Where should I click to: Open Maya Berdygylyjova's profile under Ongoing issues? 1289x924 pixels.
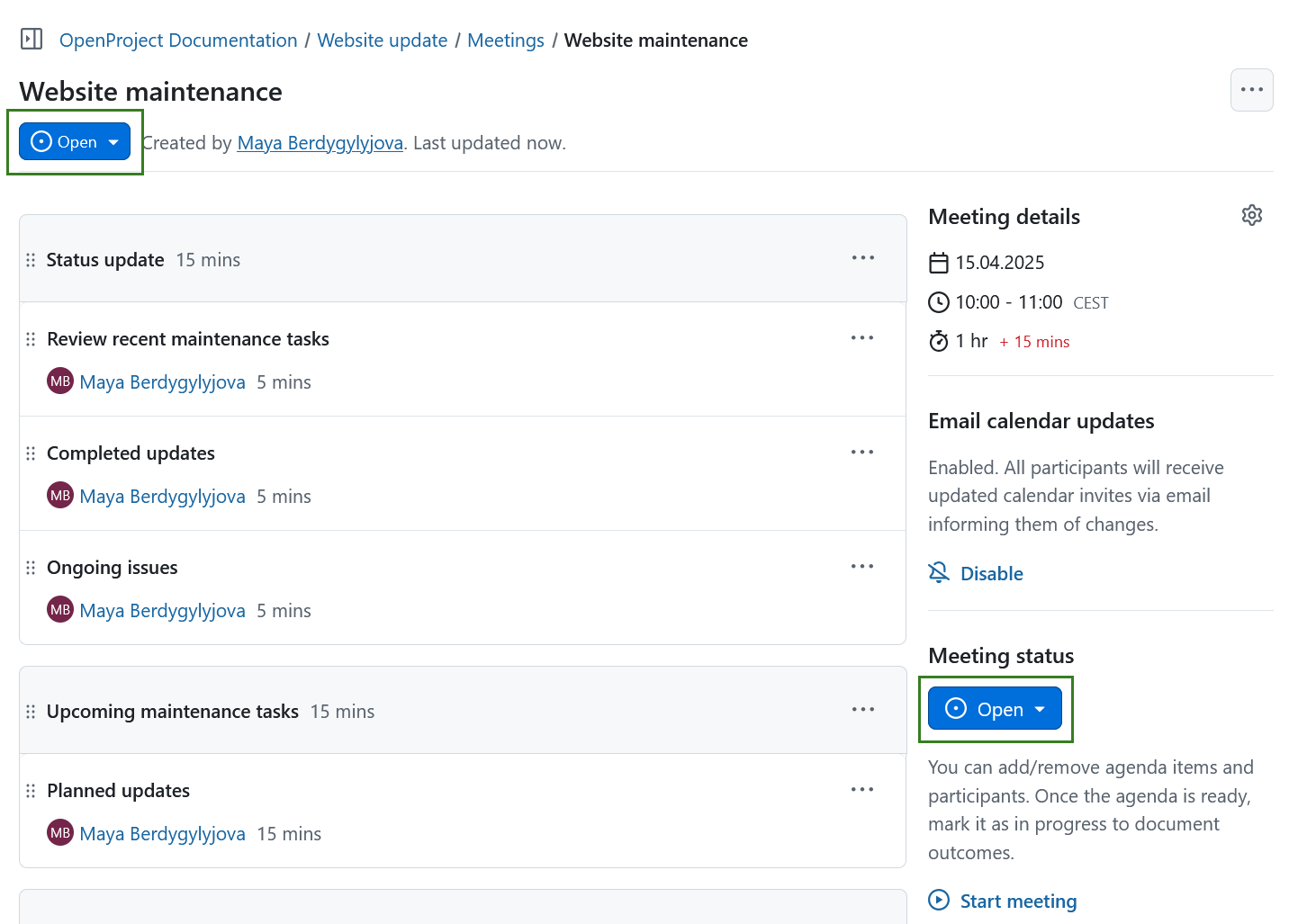click(x=162, y=610)
